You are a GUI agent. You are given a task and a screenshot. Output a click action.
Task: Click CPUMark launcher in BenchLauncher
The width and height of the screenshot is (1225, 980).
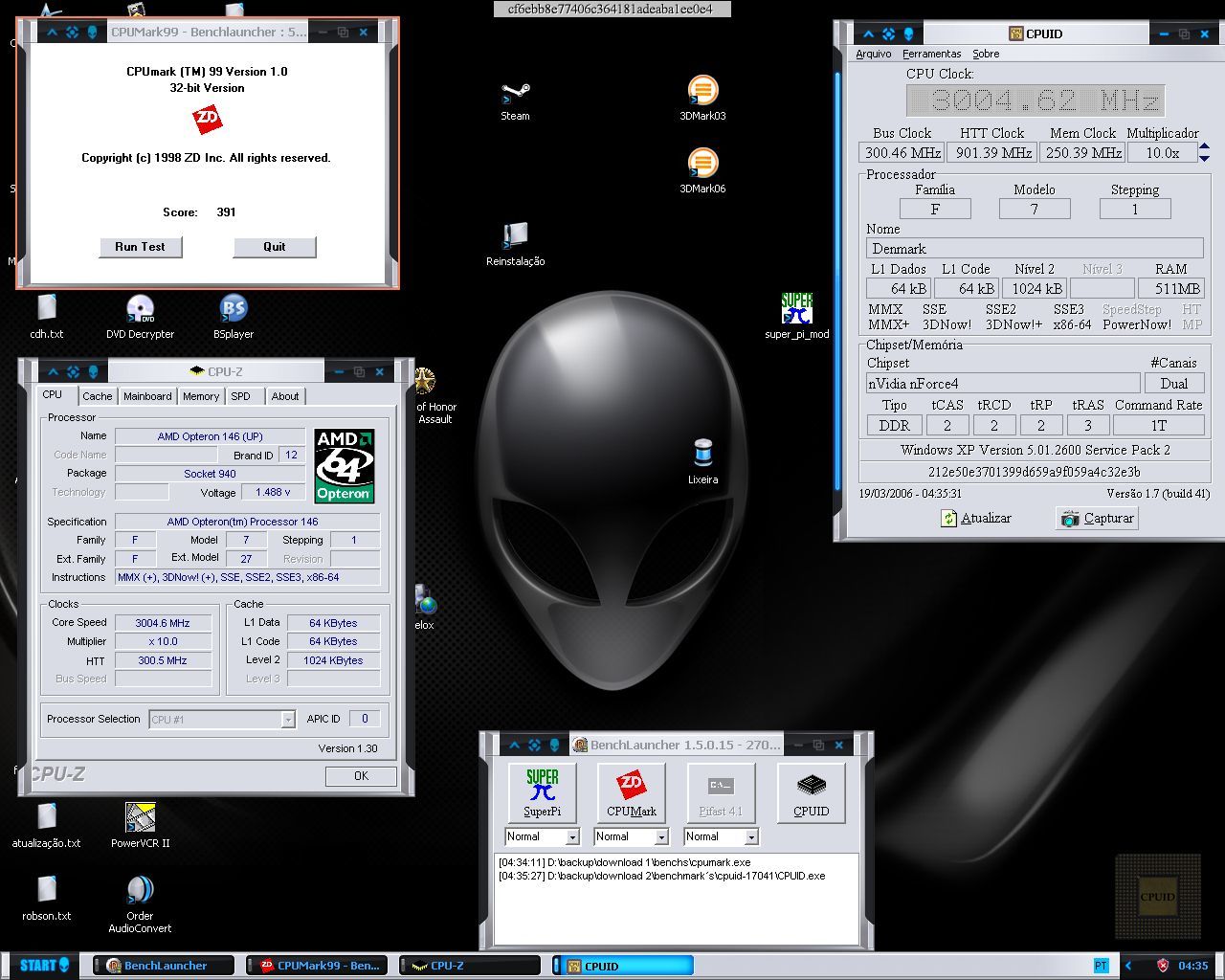coord(632,792)
